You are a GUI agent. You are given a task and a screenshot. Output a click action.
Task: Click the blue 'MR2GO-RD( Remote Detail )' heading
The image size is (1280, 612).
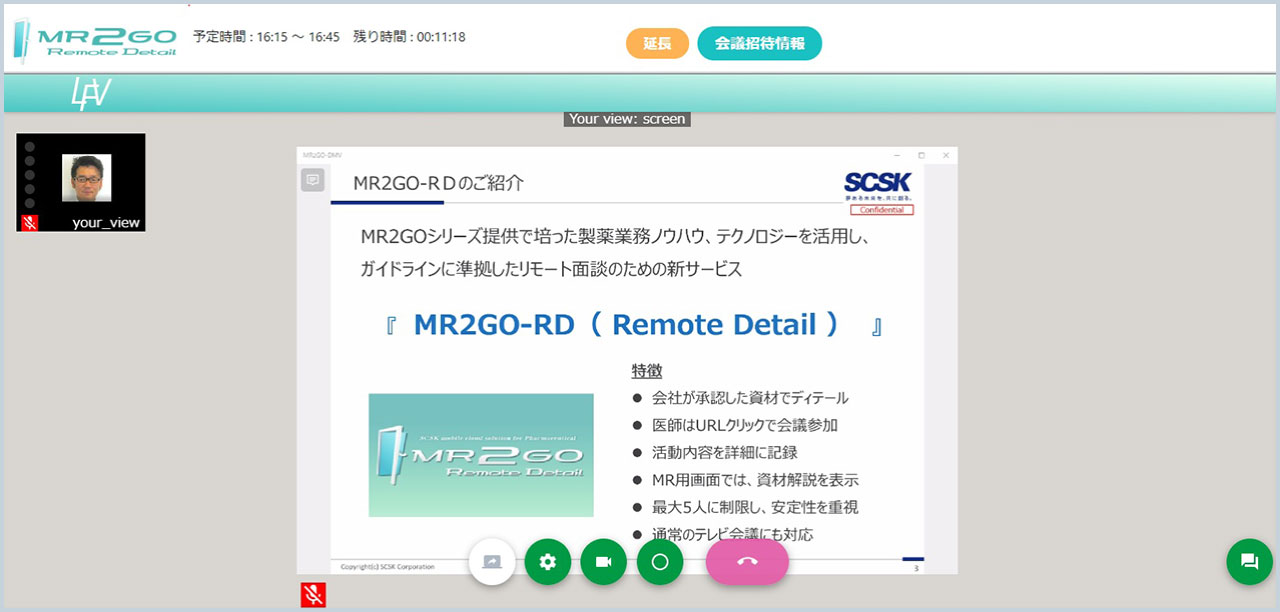click(x=634, y=325)
